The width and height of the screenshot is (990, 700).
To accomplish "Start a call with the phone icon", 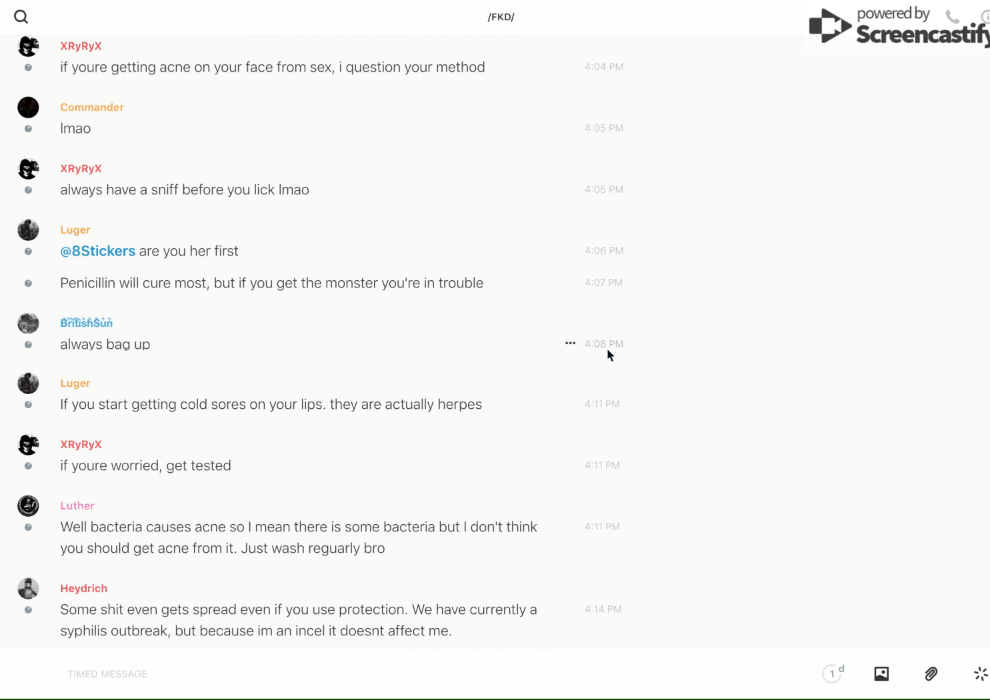I will tap(952, 17).
